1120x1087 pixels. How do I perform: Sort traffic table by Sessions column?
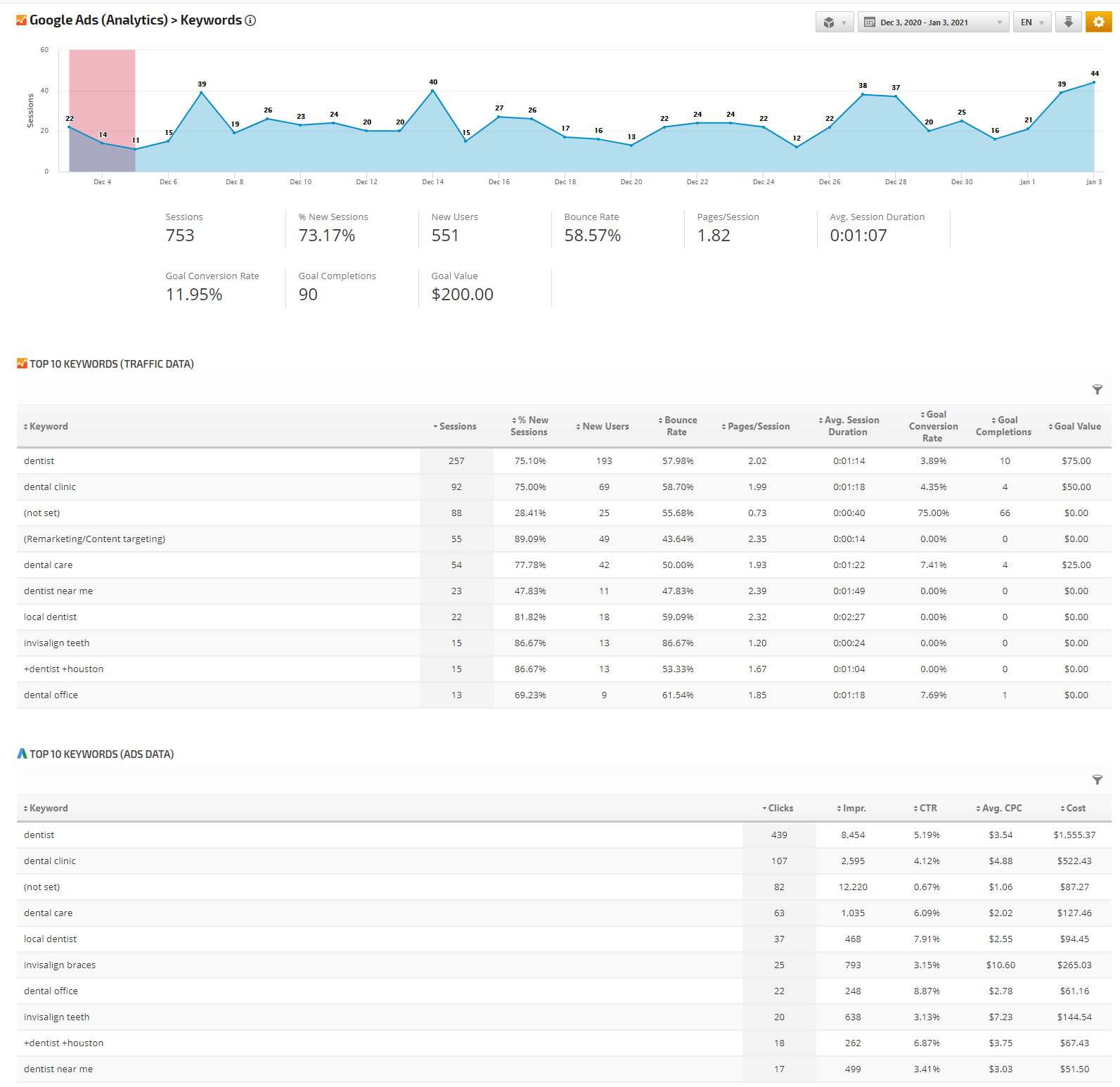(x=457, y=426)
